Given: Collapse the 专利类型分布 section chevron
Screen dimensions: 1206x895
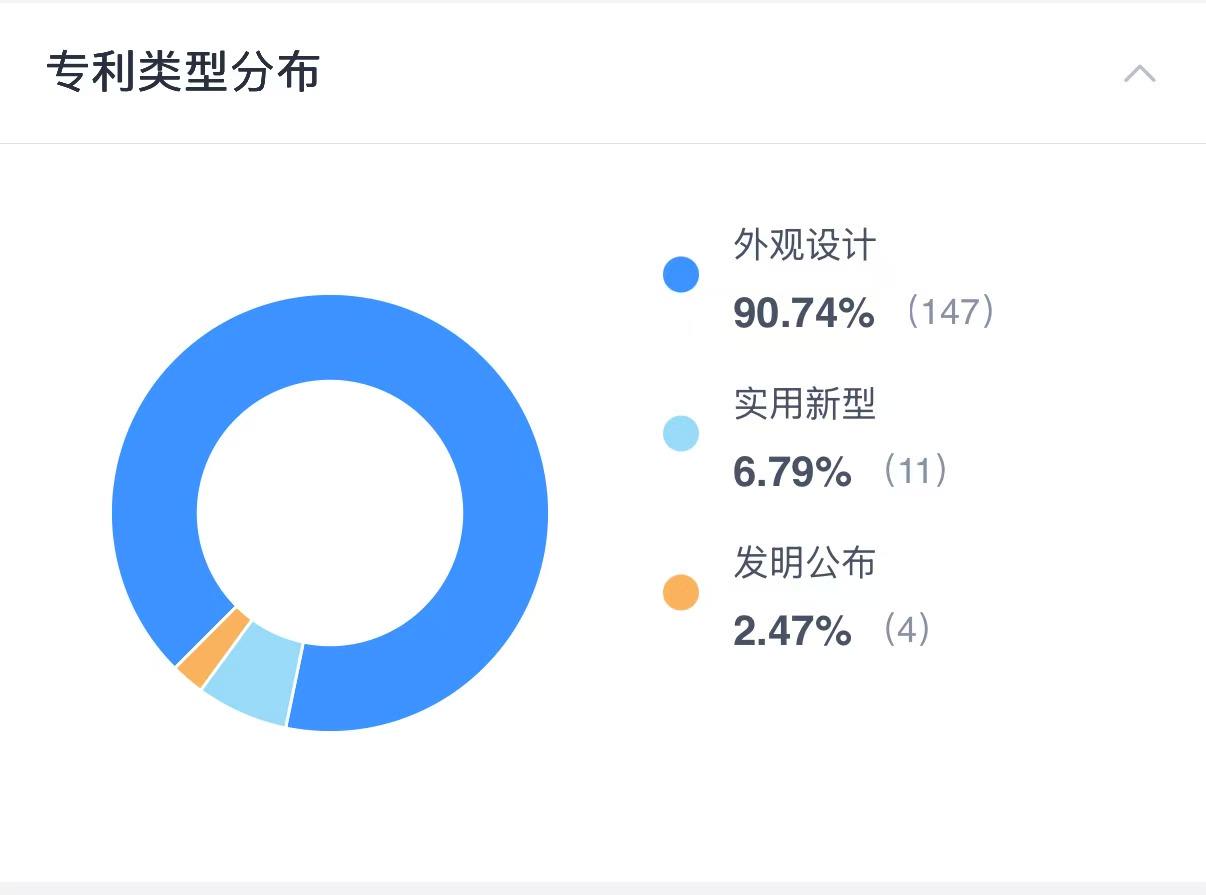Looking at the screenshot, I should pos(1139,74).
